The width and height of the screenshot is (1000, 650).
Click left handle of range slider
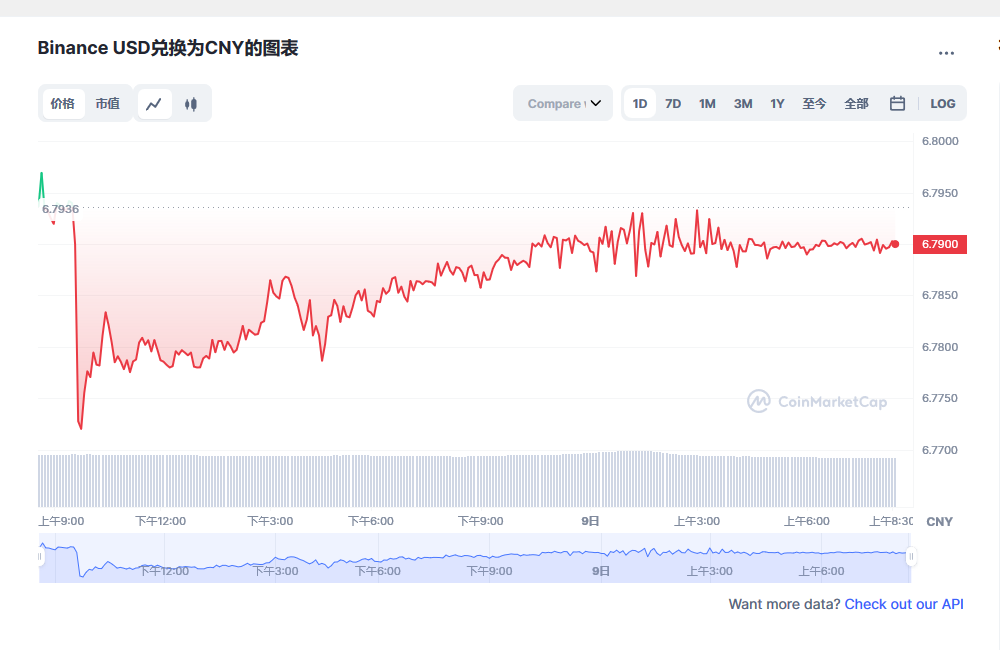pos(41,556)
